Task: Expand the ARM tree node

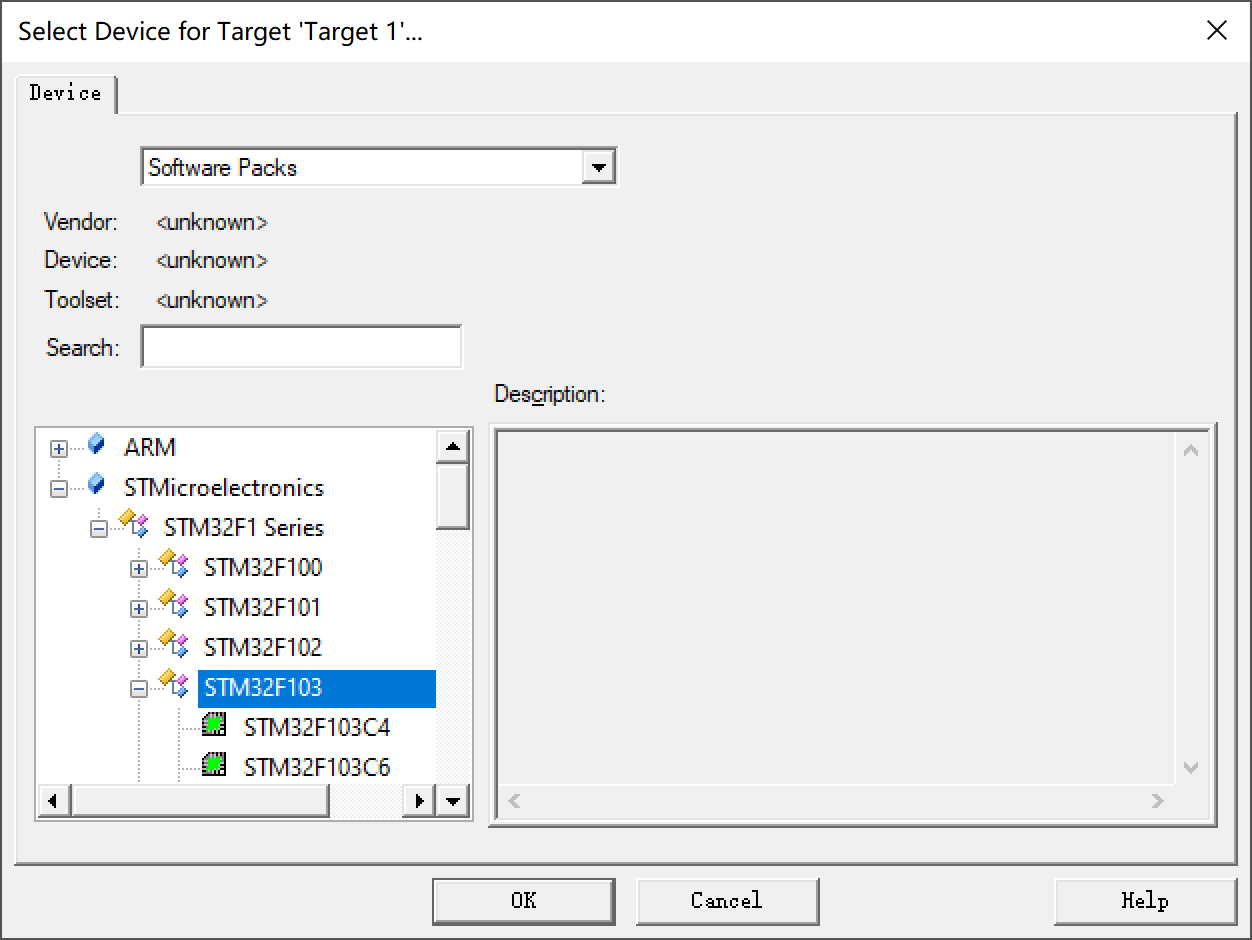Action: [x=59, y=449]
